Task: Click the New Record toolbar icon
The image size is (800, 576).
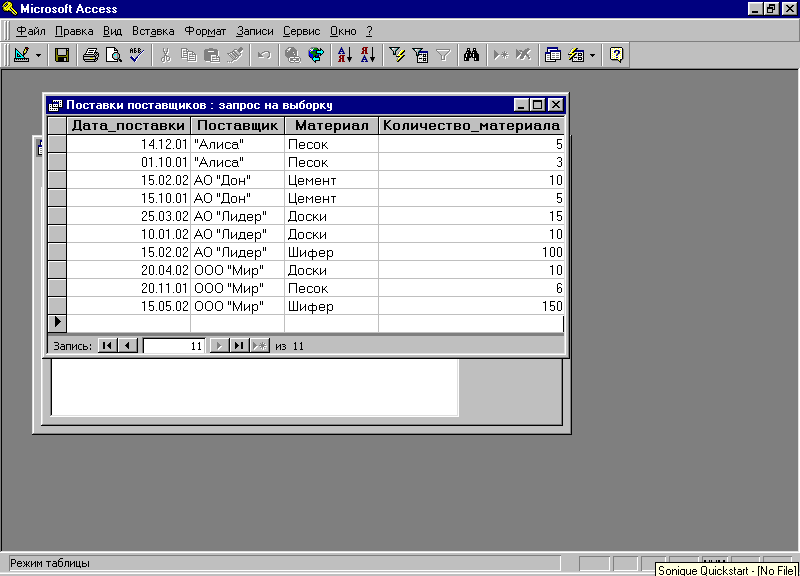Action: point(501,55)
